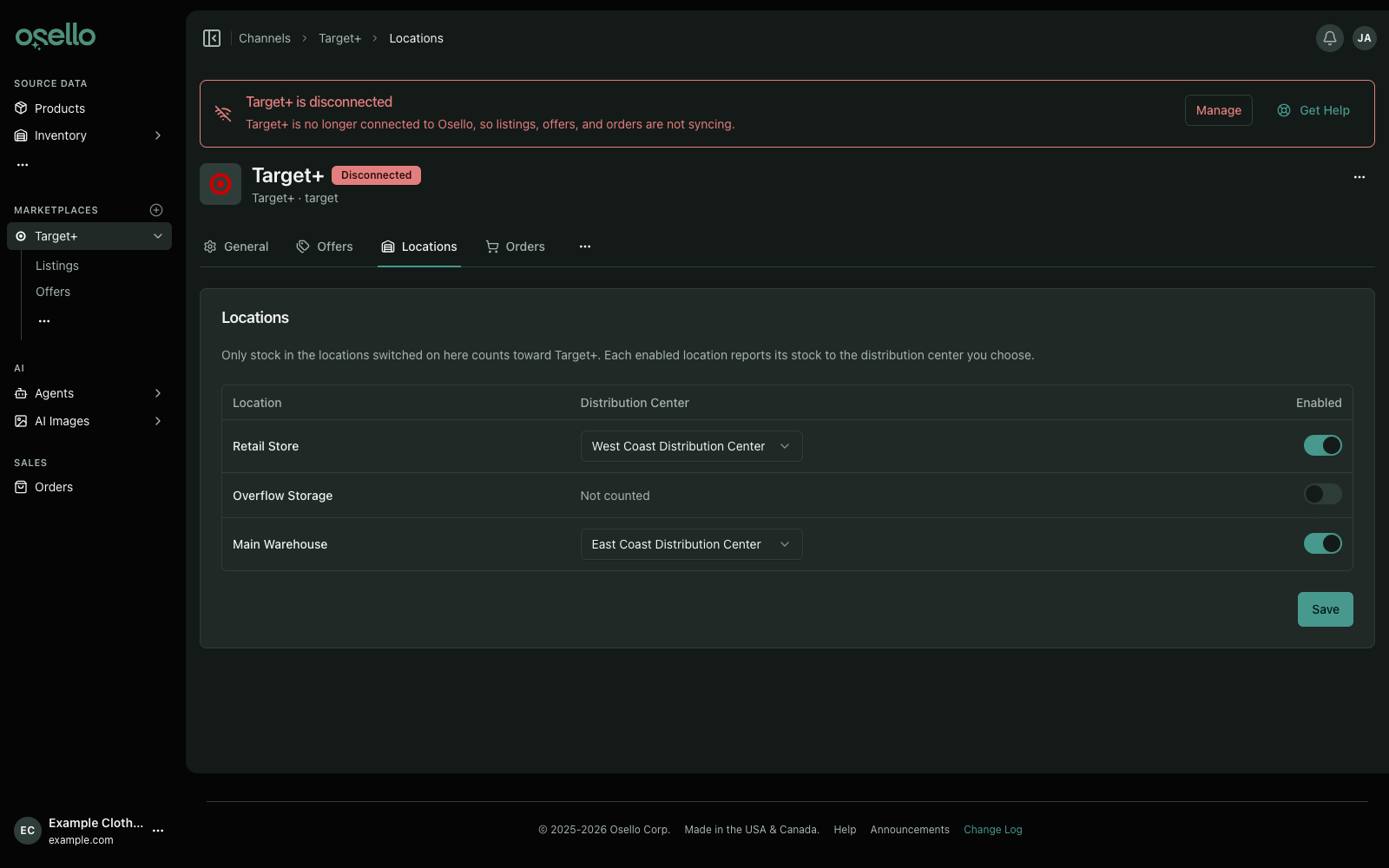Show more Target+ sub-items ellipsis
The width and height of the screenshot is (1389, 868).
click(44, 321)
